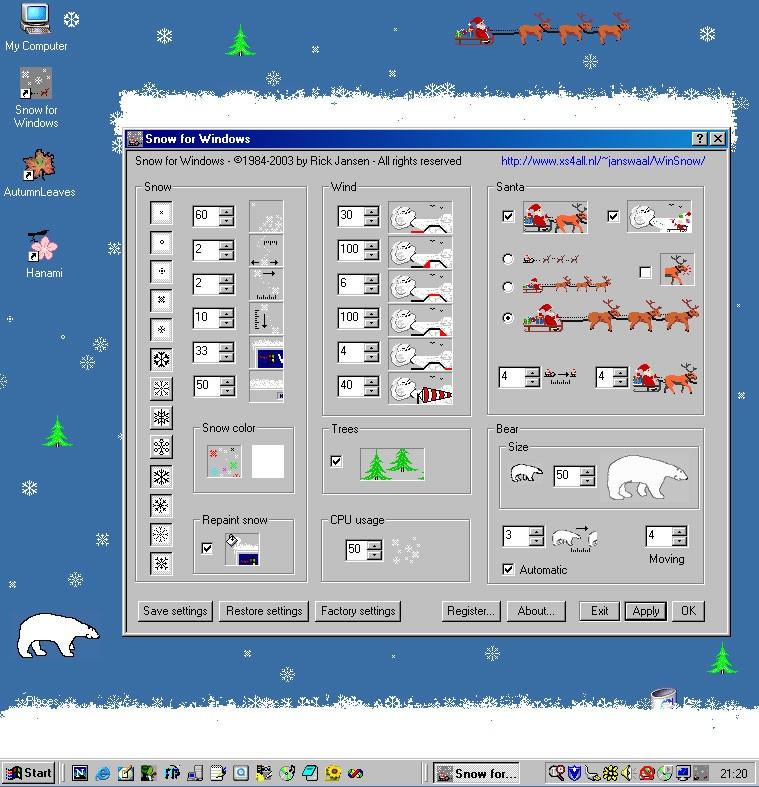Click Save settings button
The width and height of the screenshot is (759, 787).
(x=175, y=611)
